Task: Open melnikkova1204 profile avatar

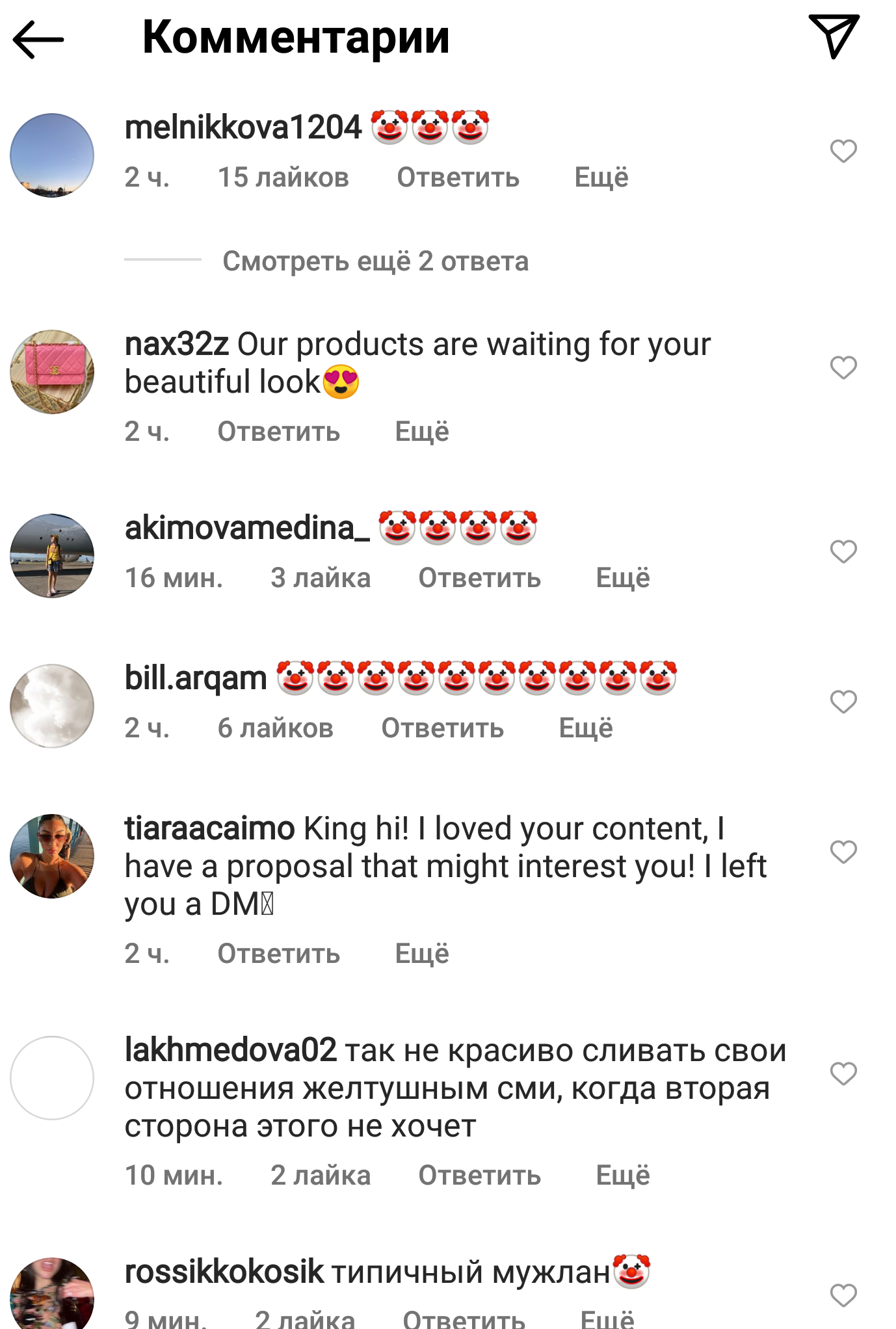Action: pyautogui.click(x=52, y=155)
